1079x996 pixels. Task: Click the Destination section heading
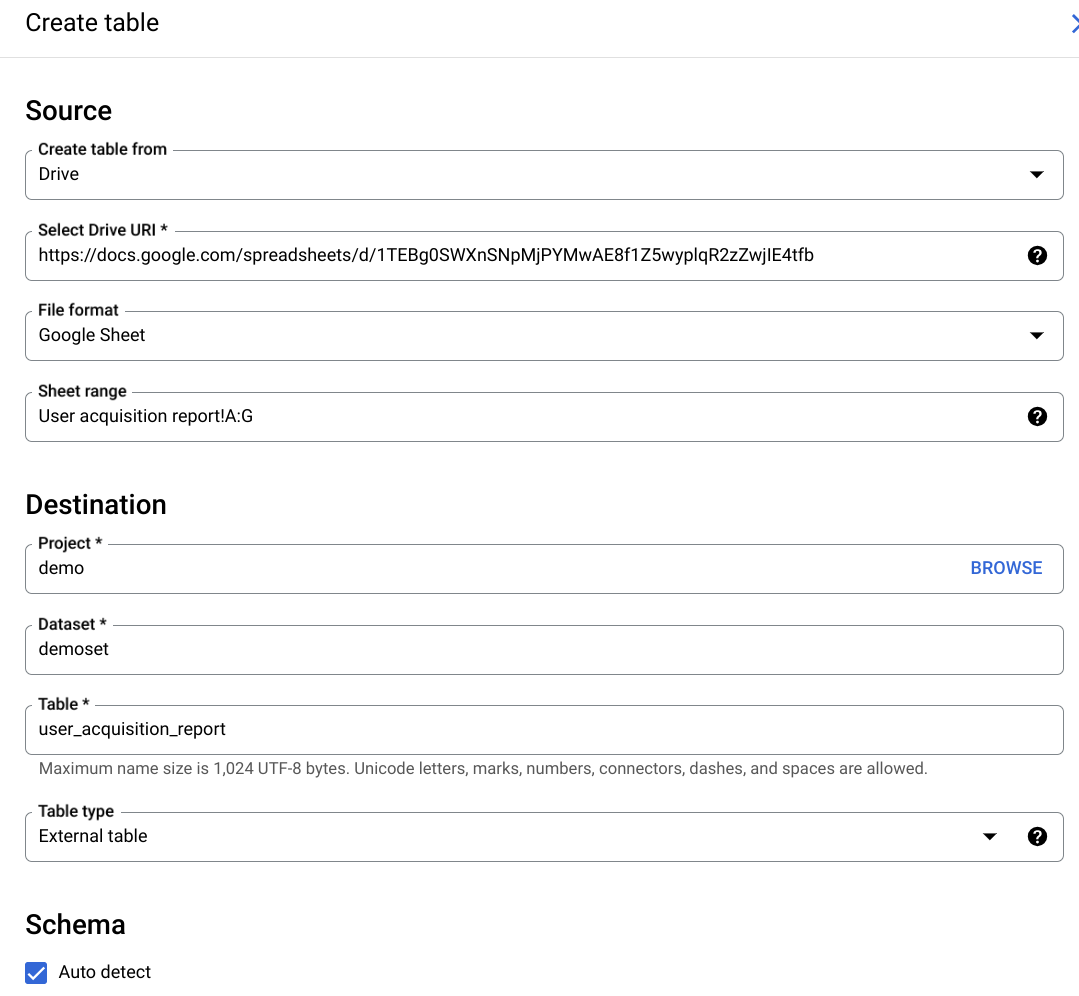click(96, 504)
